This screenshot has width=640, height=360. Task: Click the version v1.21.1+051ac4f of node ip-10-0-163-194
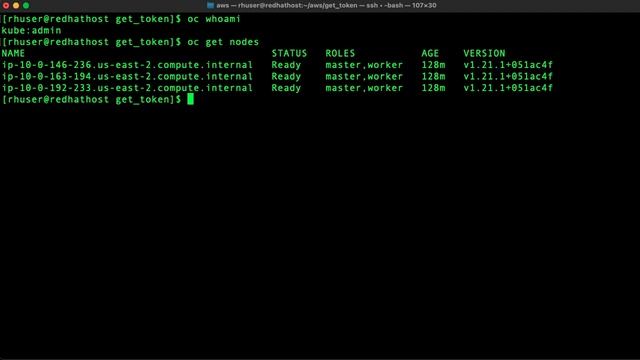coord(508,76)
